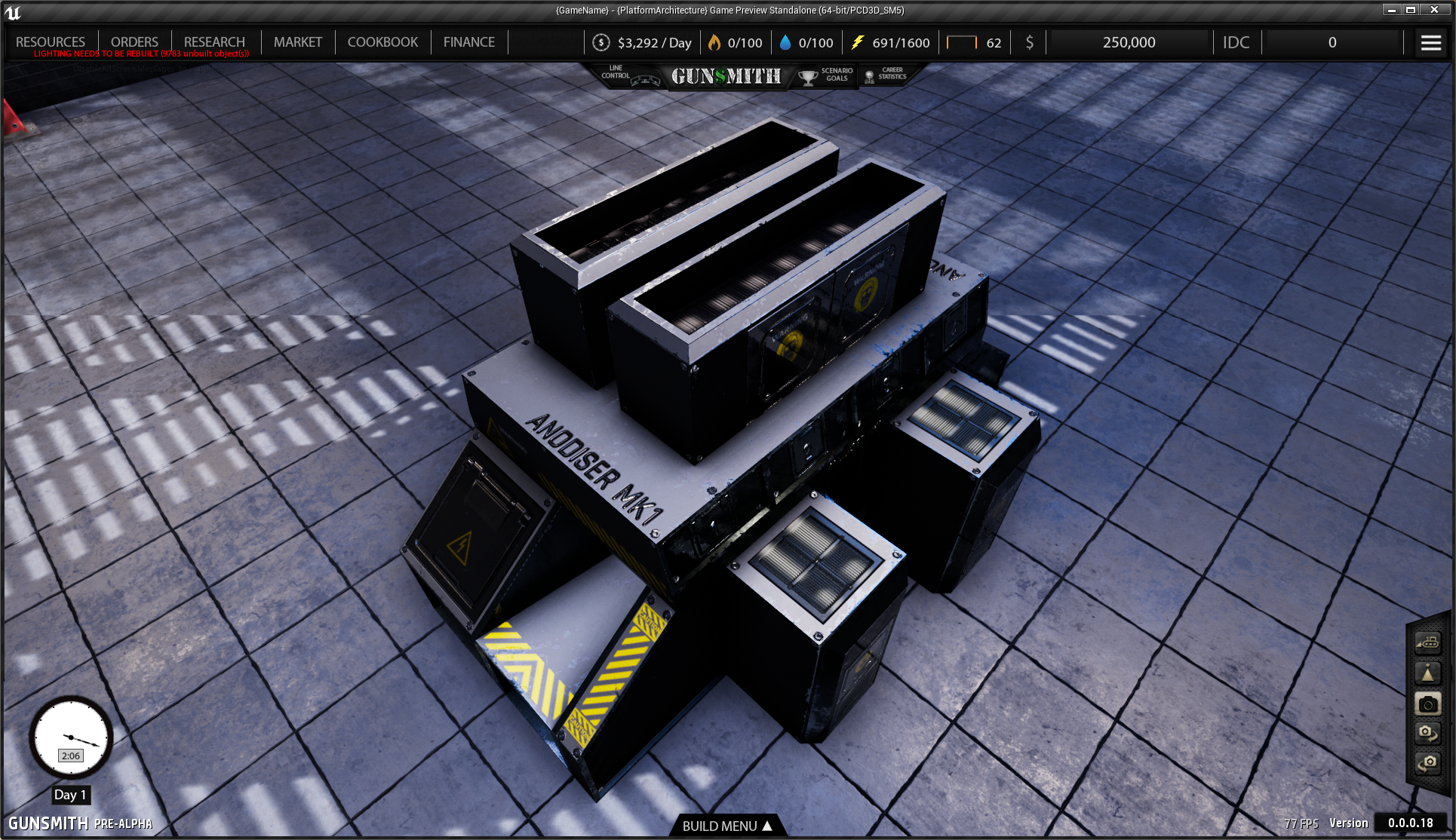The image size is (1456, 840).
Task: Click the $3,292 / Day income value
Action: (x=654, y=43)
